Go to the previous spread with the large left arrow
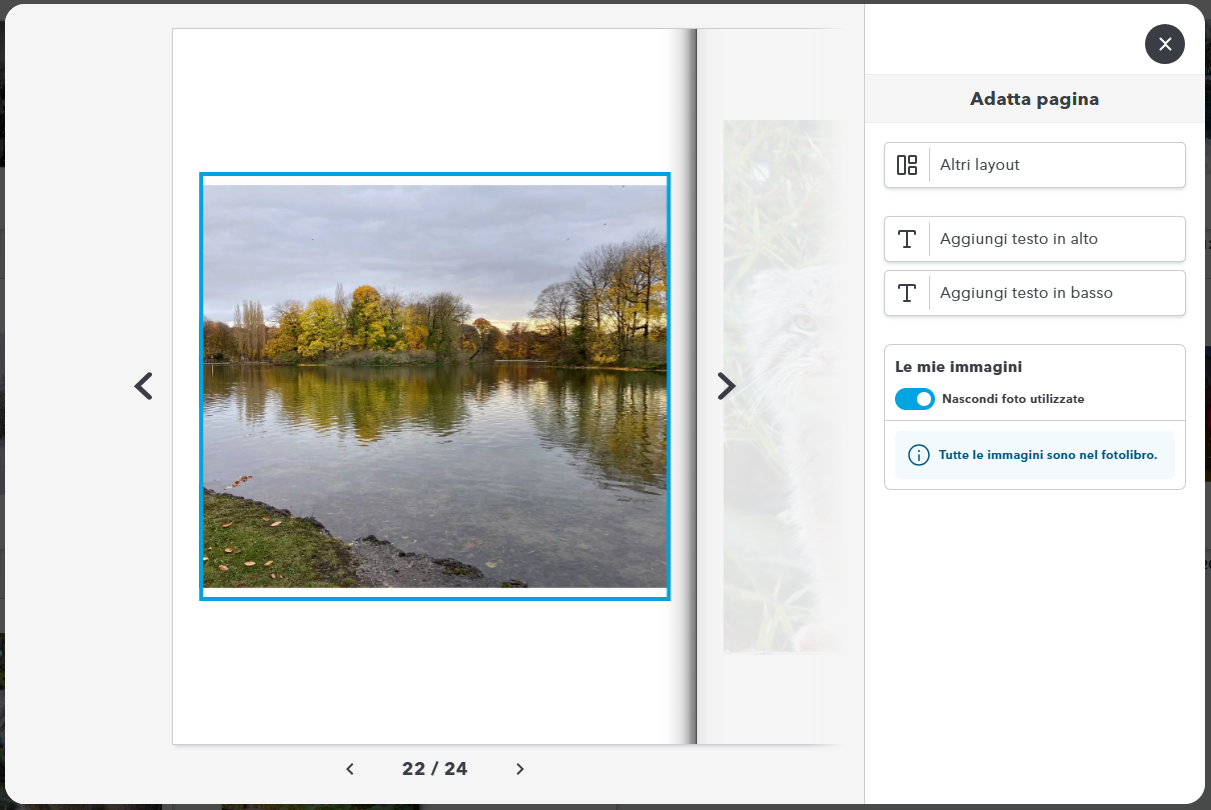The height and width of the screenshot is (810, 1211). [x=144, y=386]
